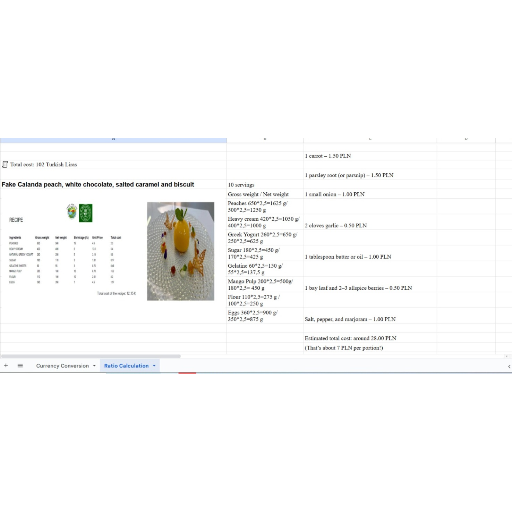Select the green logo in the recipe image

86,213
